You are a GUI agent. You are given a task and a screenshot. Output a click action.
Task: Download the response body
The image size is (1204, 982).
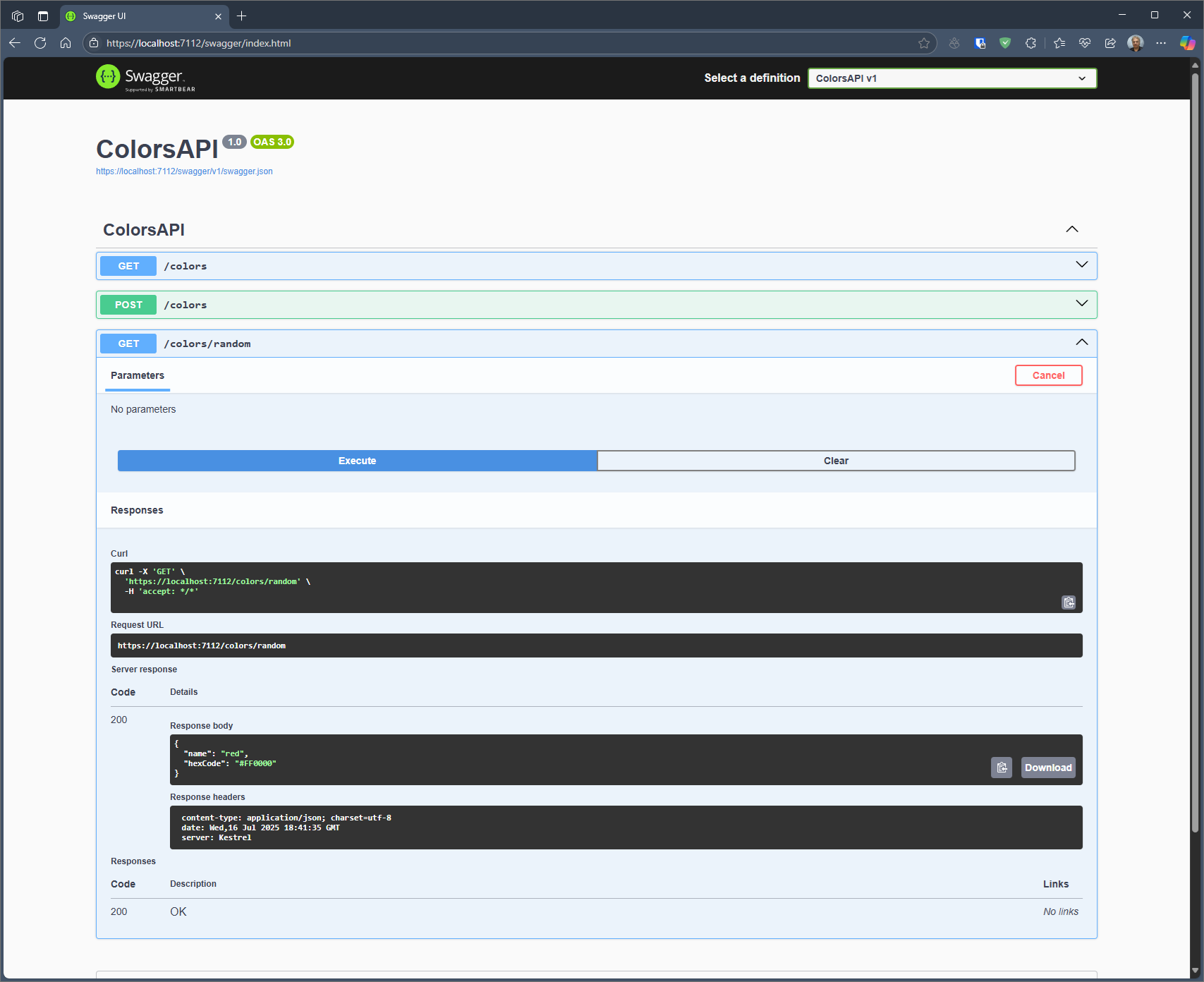[1047, 768]
